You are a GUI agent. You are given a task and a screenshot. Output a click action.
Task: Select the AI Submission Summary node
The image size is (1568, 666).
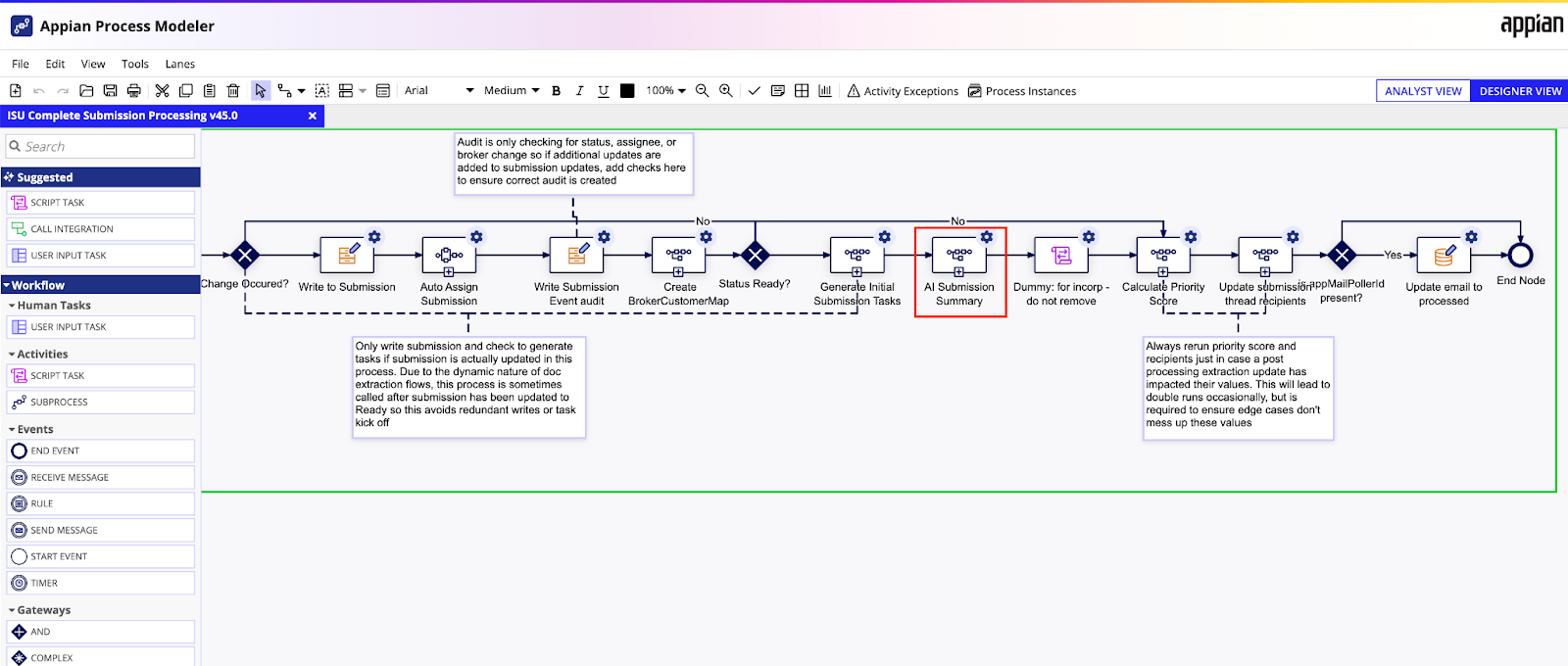click(959, 256)
